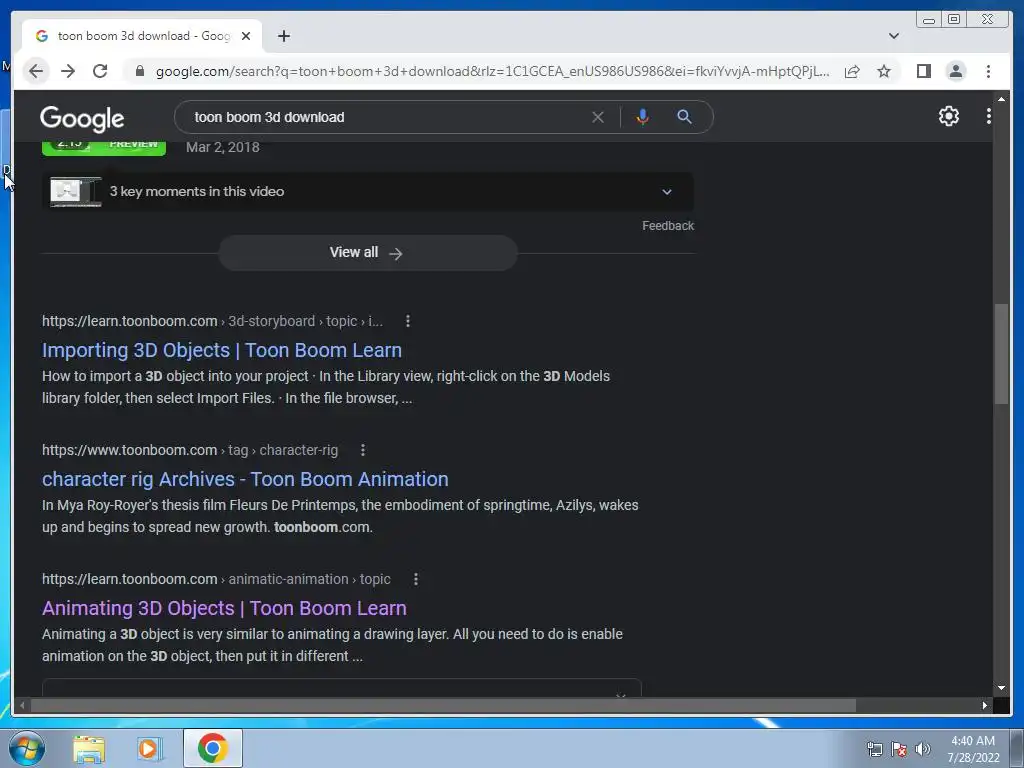Image resolution: width=1024 pixels, height=768 pixels.
Task: Clear the search box text
Action: (598, 117)
